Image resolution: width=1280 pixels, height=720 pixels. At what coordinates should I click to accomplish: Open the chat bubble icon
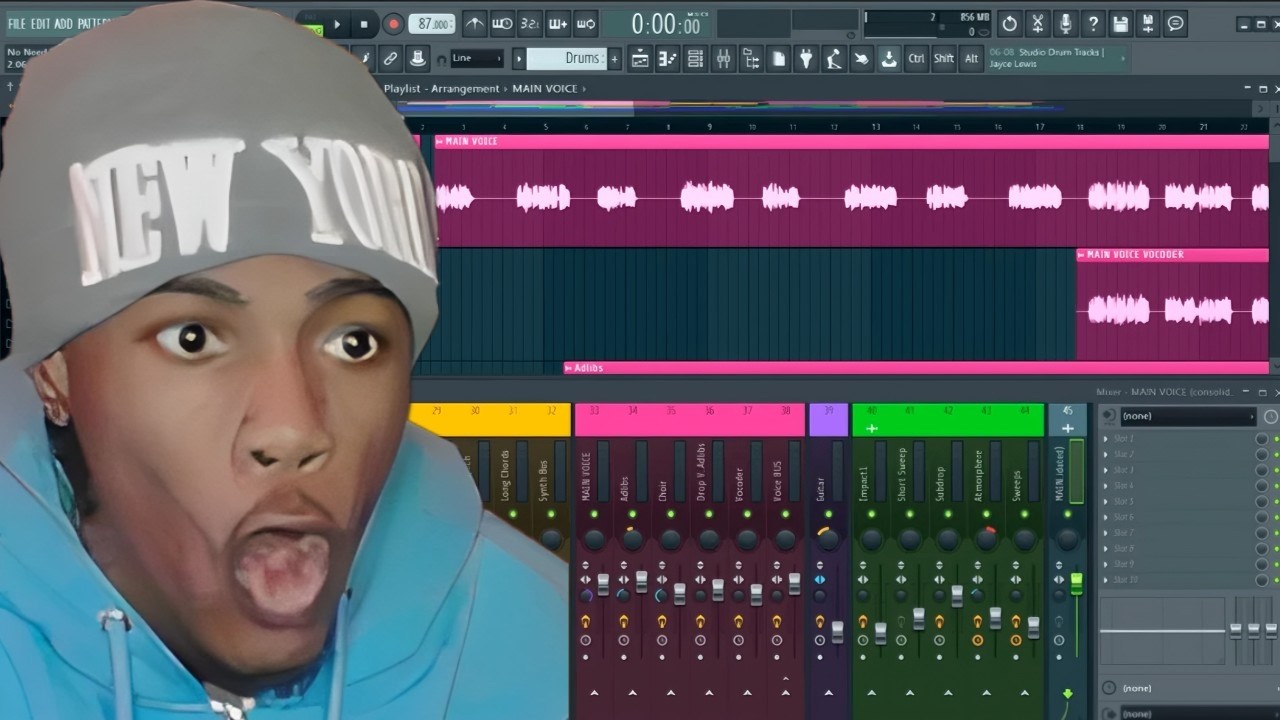[x=1176, y=24]
